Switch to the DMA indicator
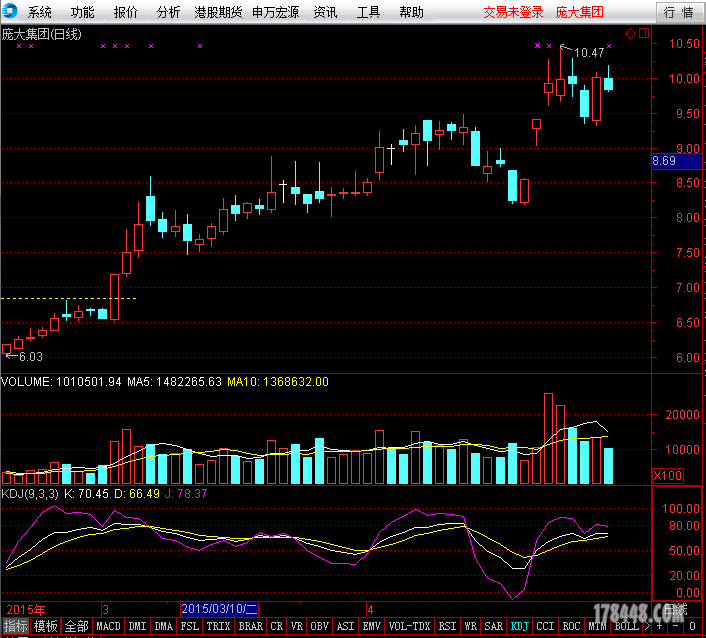Image resolution: width=706 pixels, height=638 pixels. coord(163,626)
